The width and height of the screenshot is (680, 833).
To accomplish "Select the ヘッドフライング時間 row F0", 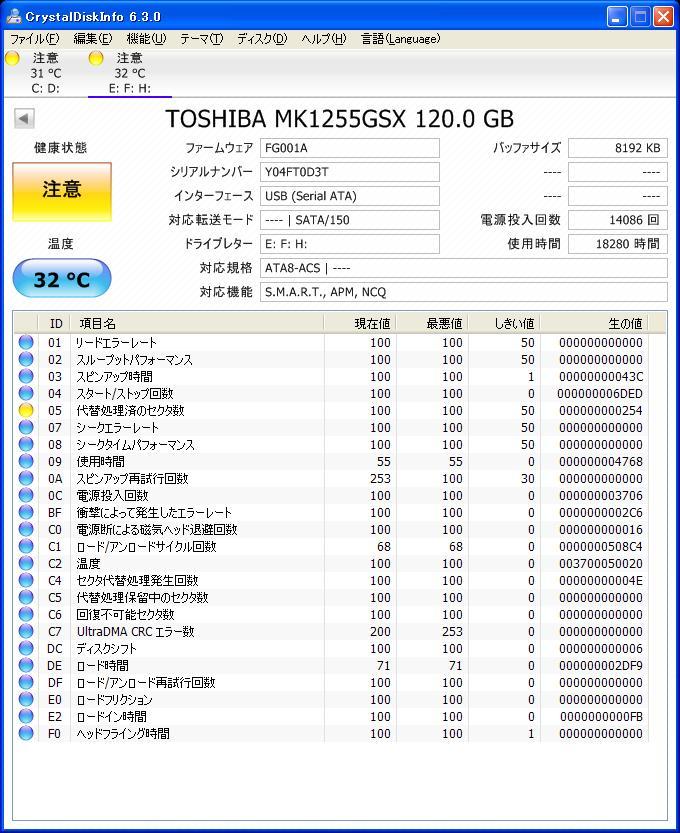I will (x=333, y=733).
